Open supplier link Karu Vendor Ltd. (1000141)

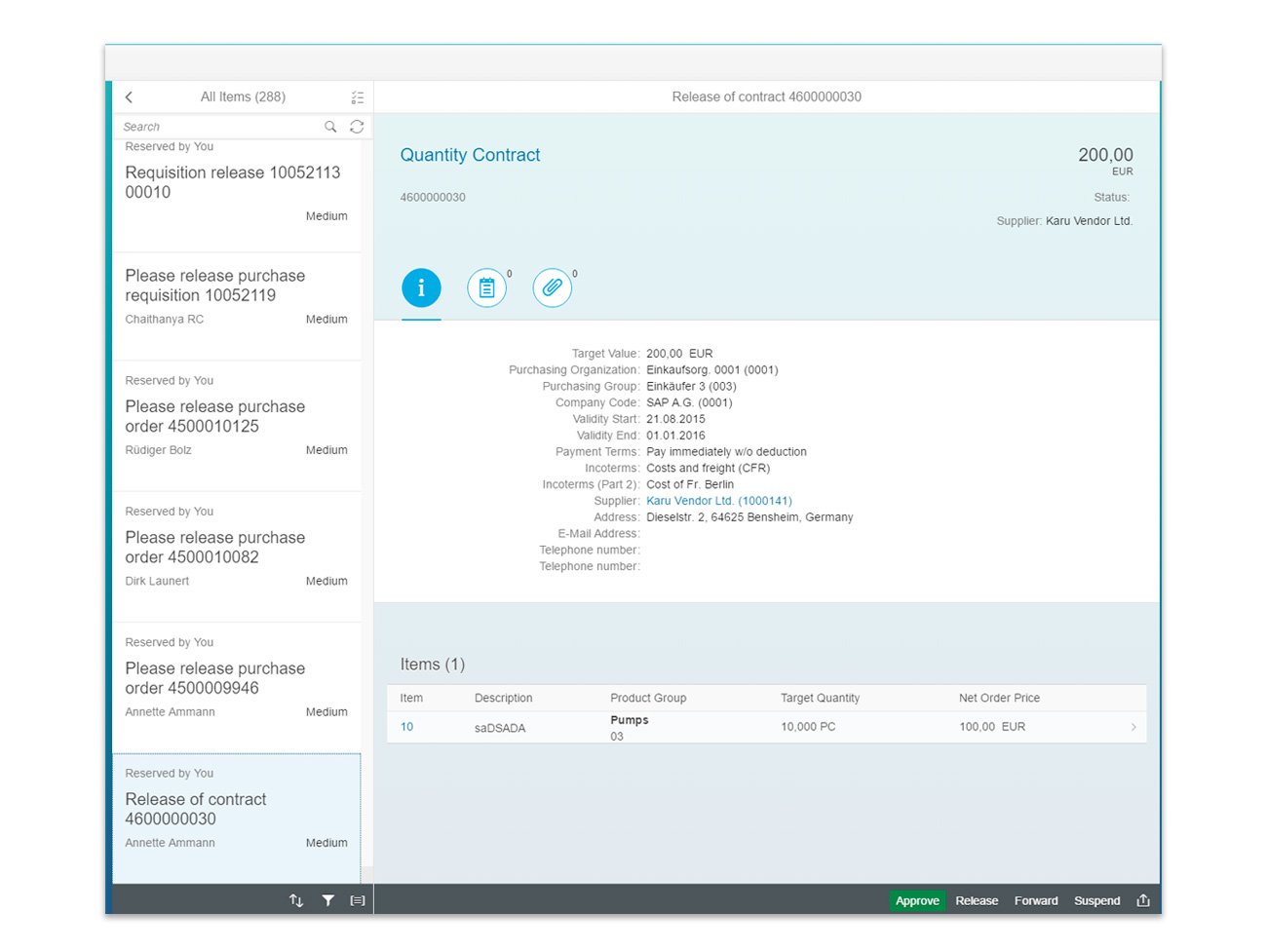coord(718,500)
